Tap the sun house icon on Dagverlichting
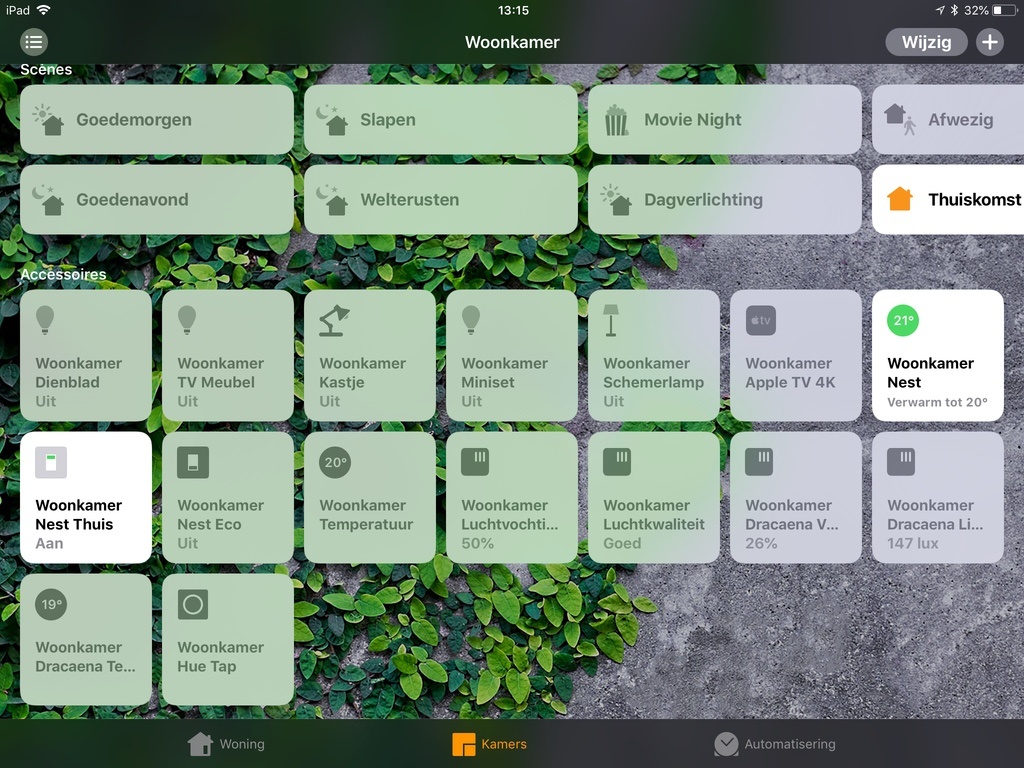1024x768 pixels. [616, 199]
